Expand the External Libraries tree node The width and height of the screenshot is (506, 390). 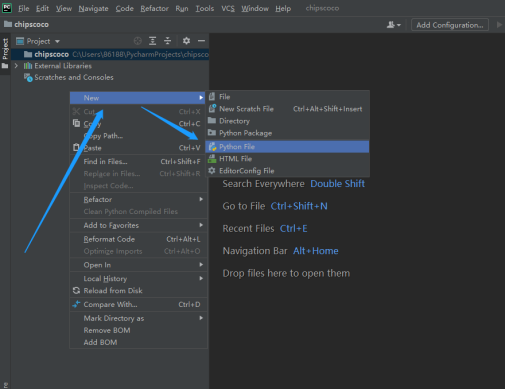click(16, 66)
